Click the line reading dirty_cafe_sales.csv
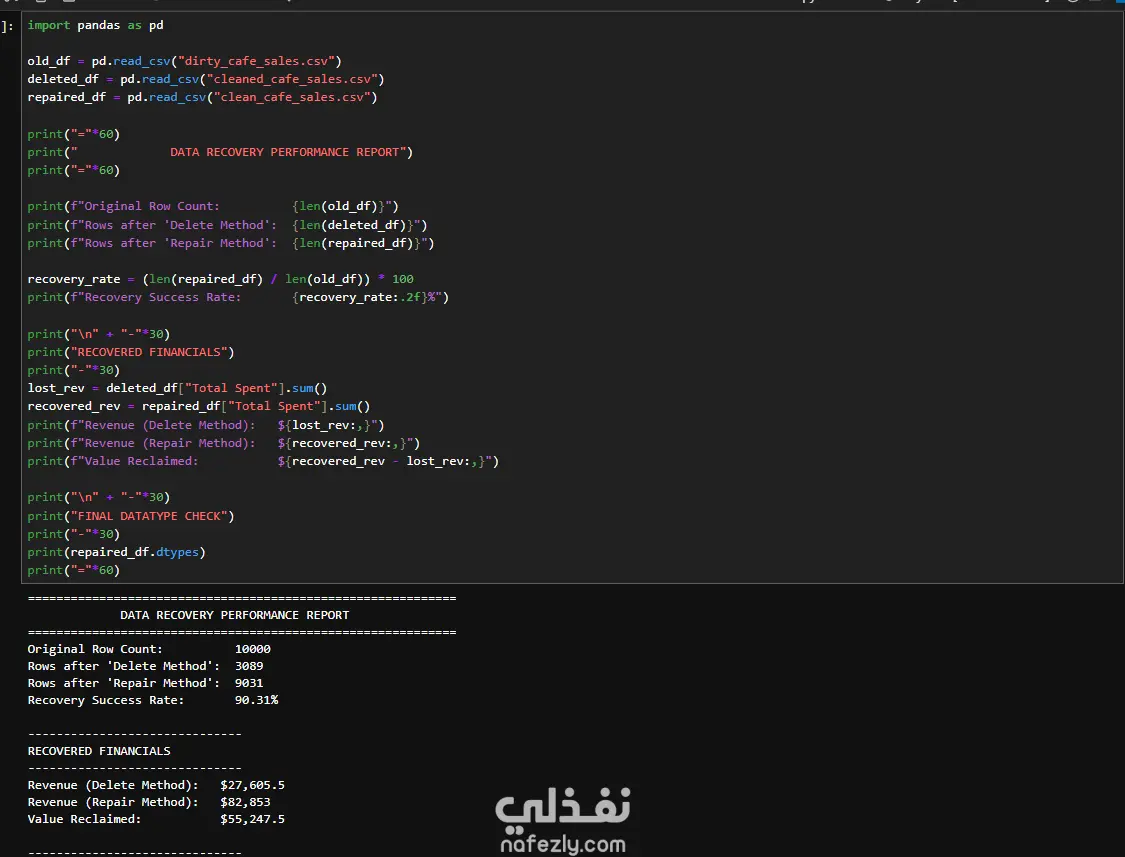The height and width of the screenshot is (857, 1125). tap(184, 61)
